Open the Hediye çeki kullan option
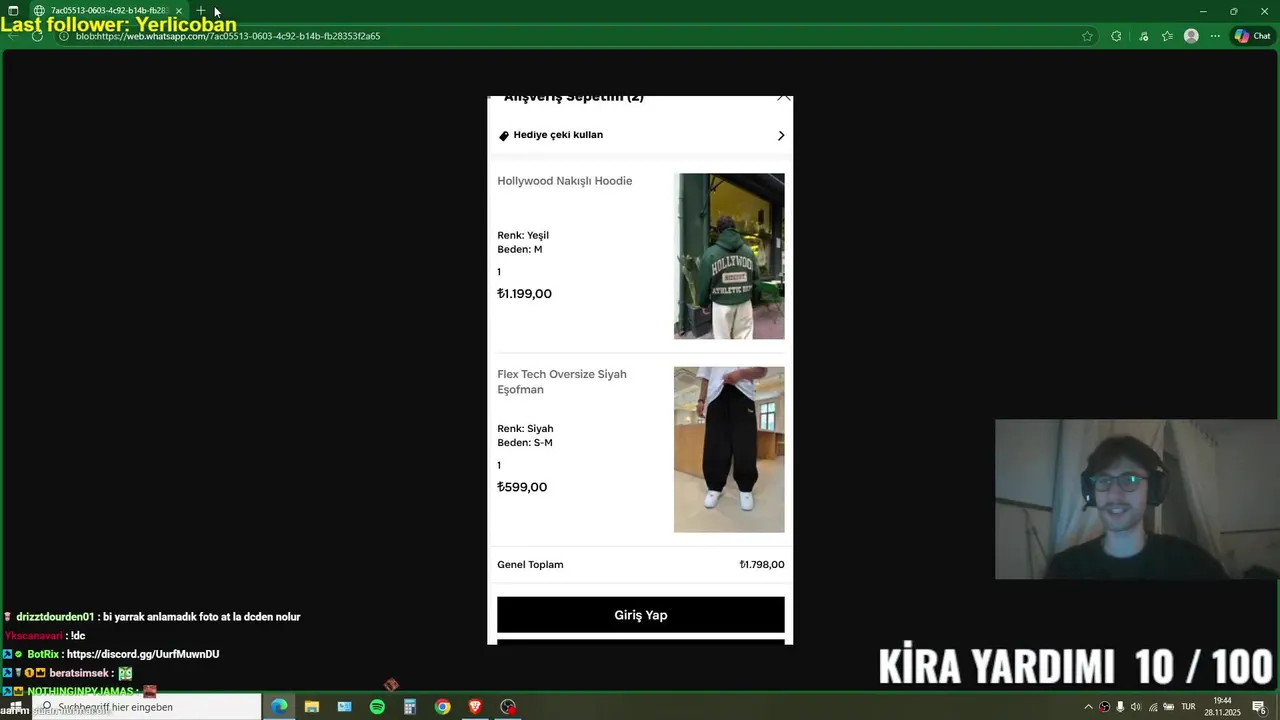This screenshot has height=720, width=1280. [640, 135]
